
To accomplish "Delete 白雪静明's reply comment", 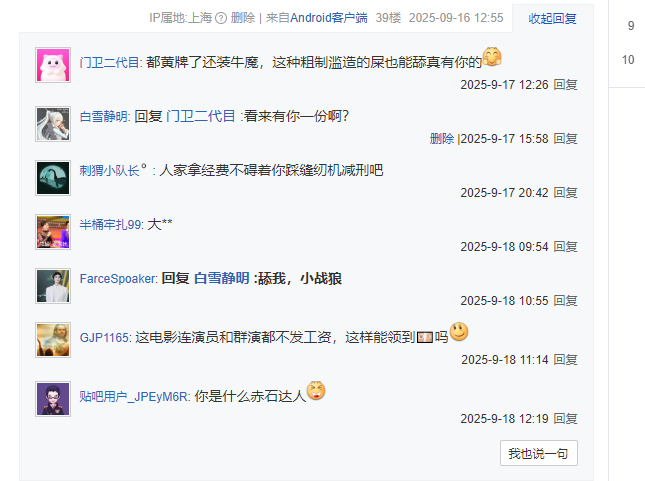I will [442, 139].
